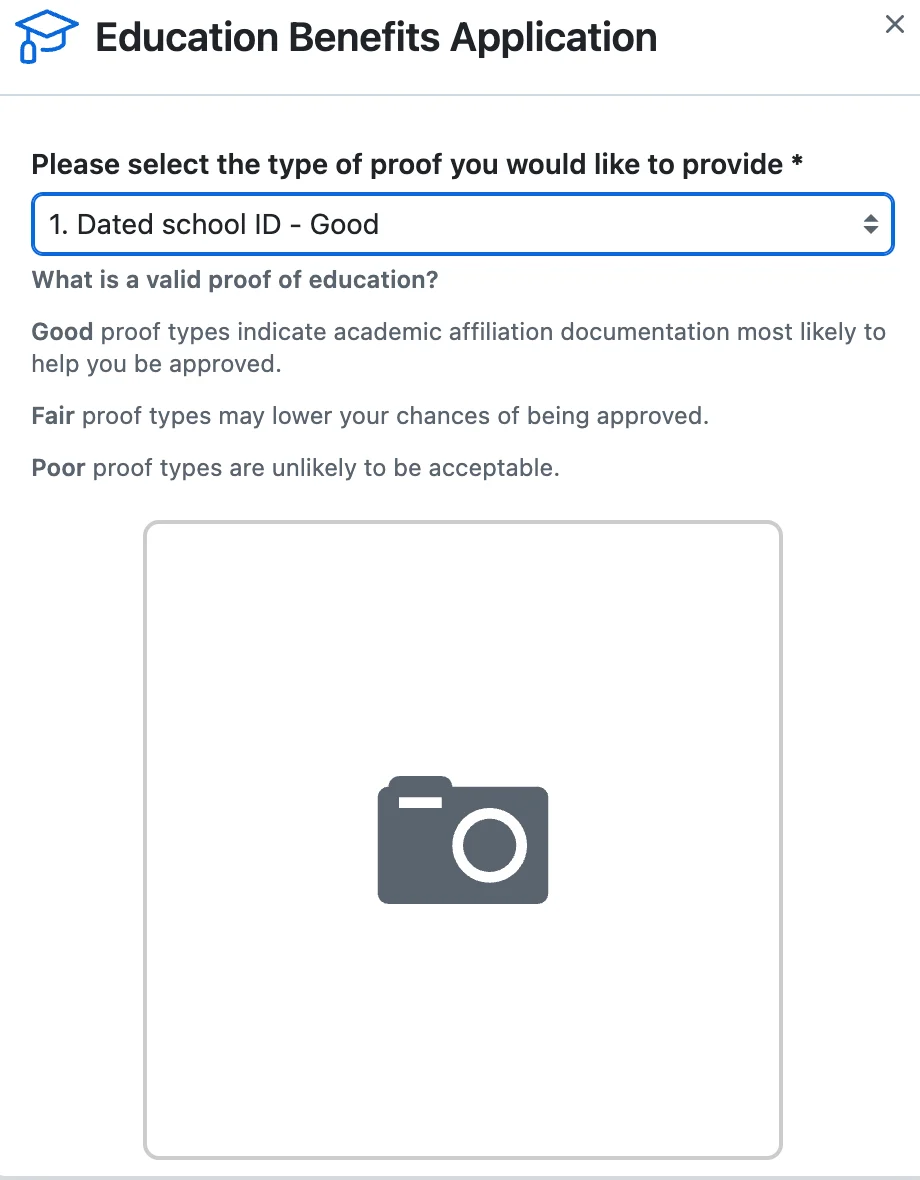This screenshot has width=920, height=1180.
Task: Click the required asterisk after 'provide'
Action: [x=797, y=162]
